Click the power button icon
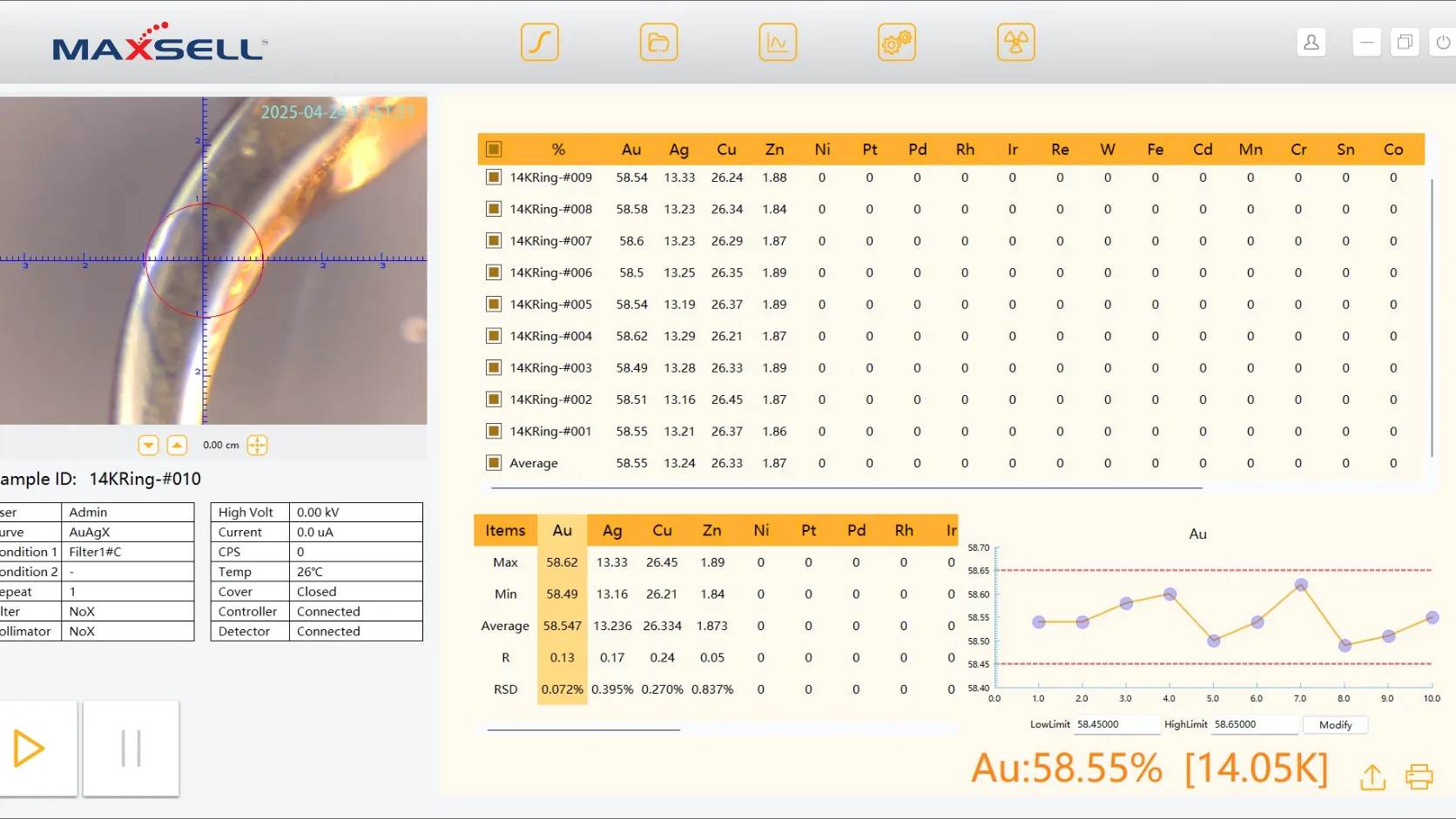The width and height of the screenshot is (1456, 819). point(1445,41)
